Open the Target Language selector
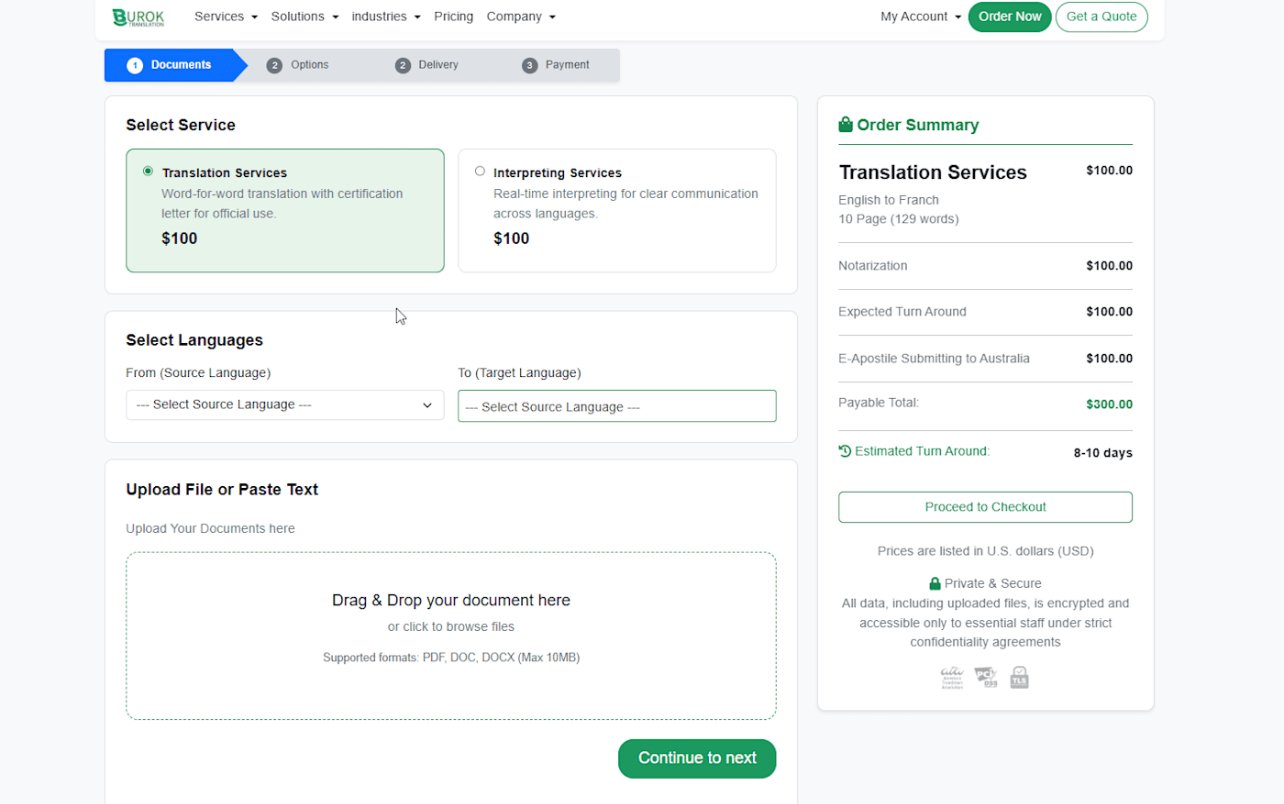Image resolution: width=1284 pixels, height=804 pixels. click(x=616, y=406)
